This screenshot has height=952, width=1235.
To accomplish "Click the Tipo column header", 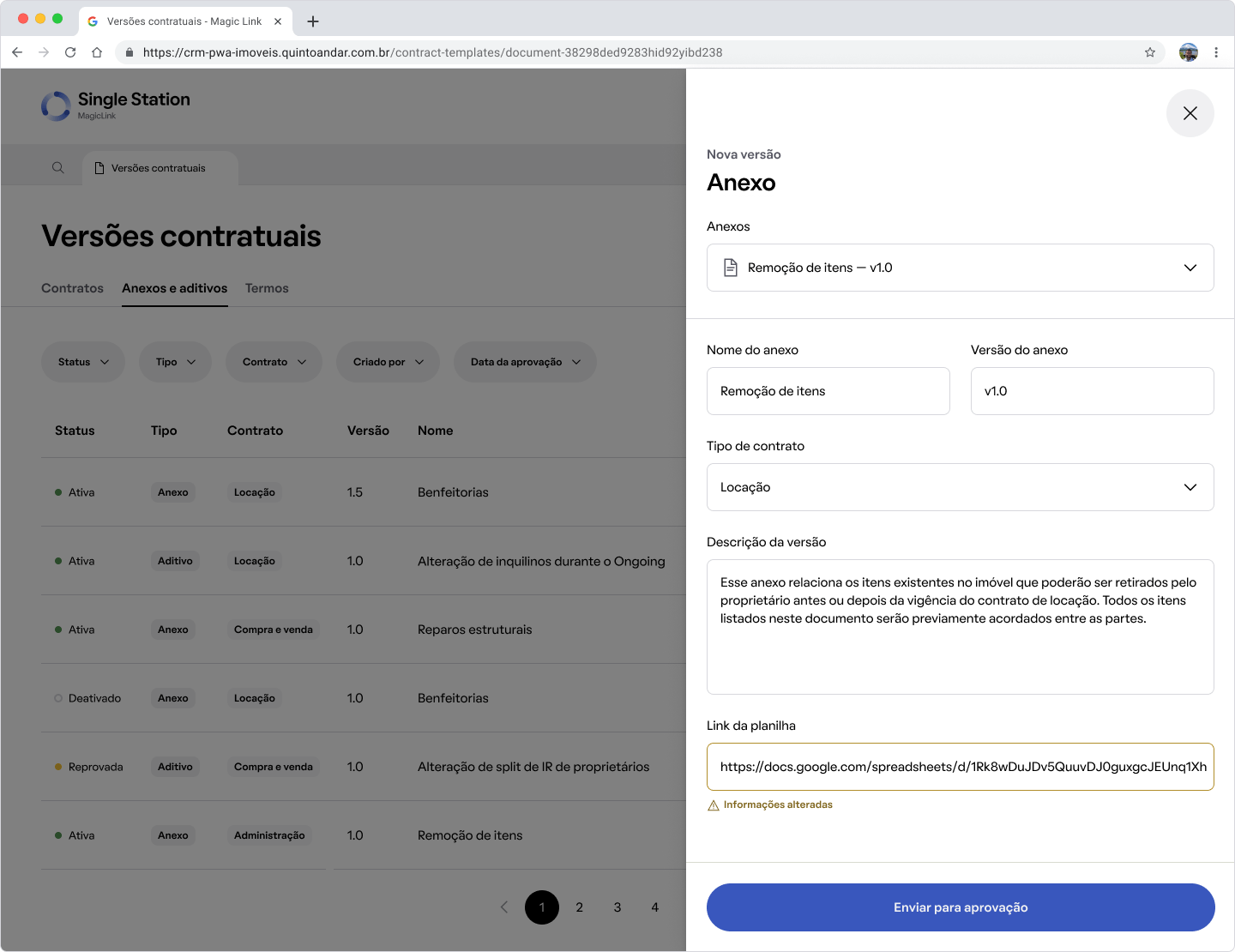I will 164,431.
